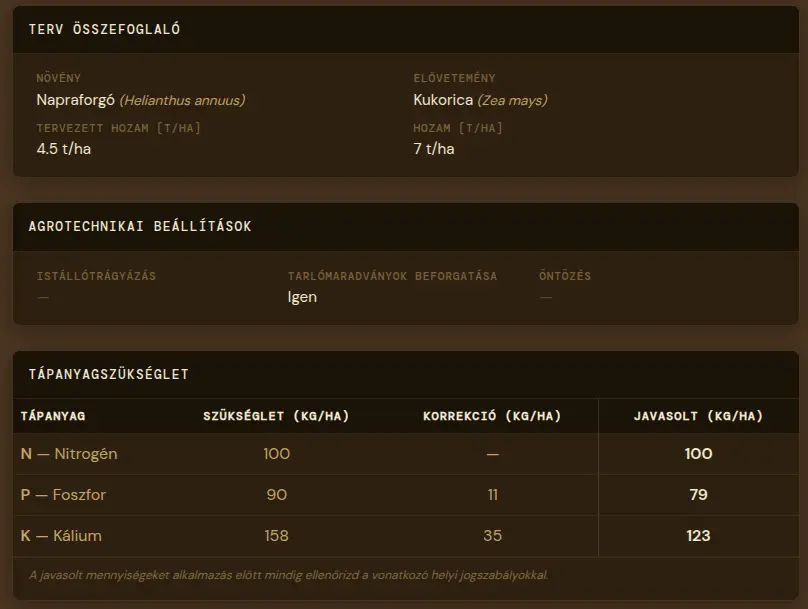Click the footnote about local regulations
808x609 pixels.
[288, 575]
